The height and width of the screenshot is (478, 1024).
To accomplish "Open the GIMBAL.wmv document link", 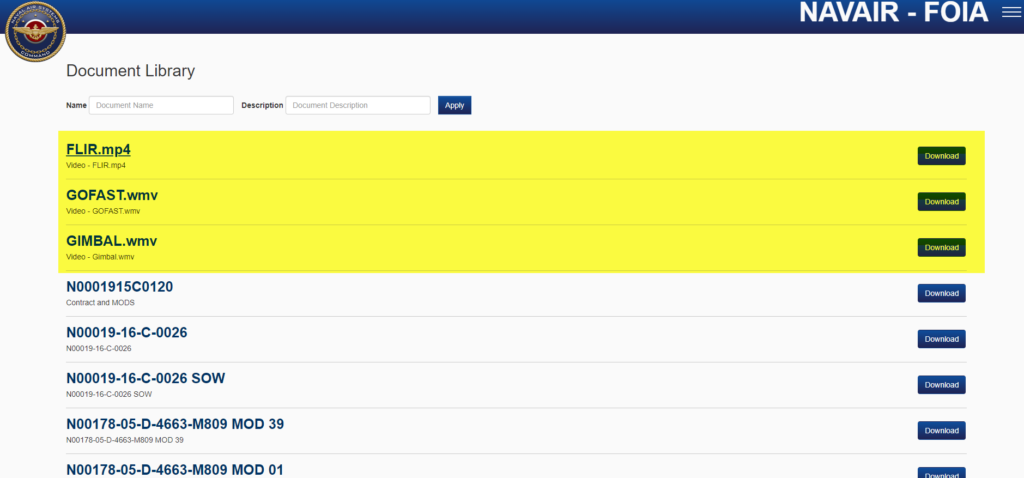I will (x=111, y=241).
